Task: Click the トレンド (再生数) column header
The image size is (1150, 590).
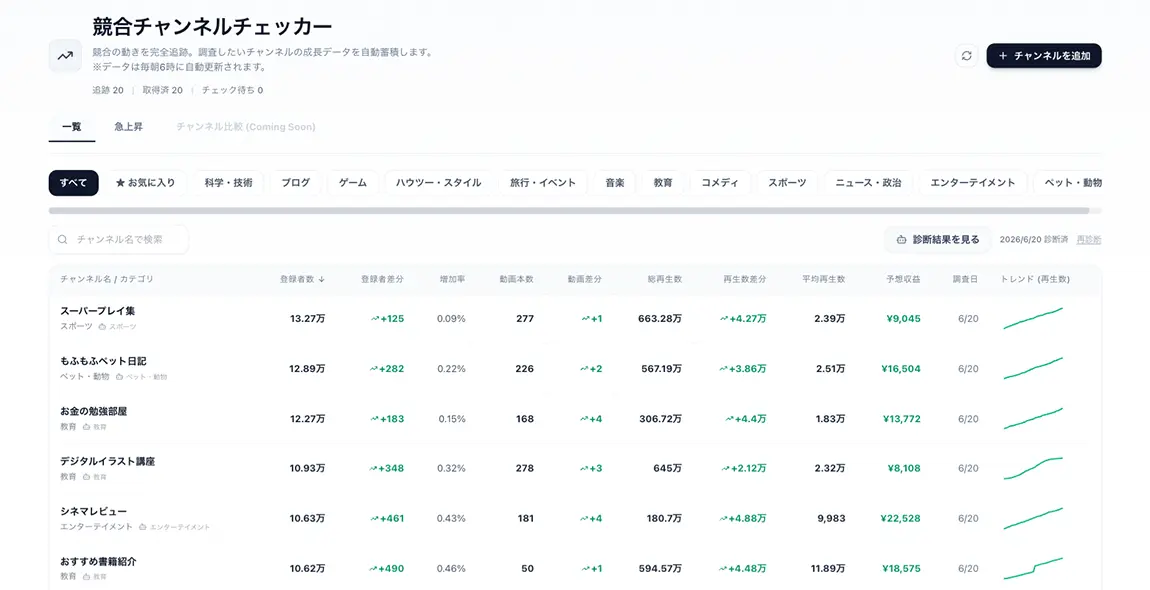Action: point(1035,279)
